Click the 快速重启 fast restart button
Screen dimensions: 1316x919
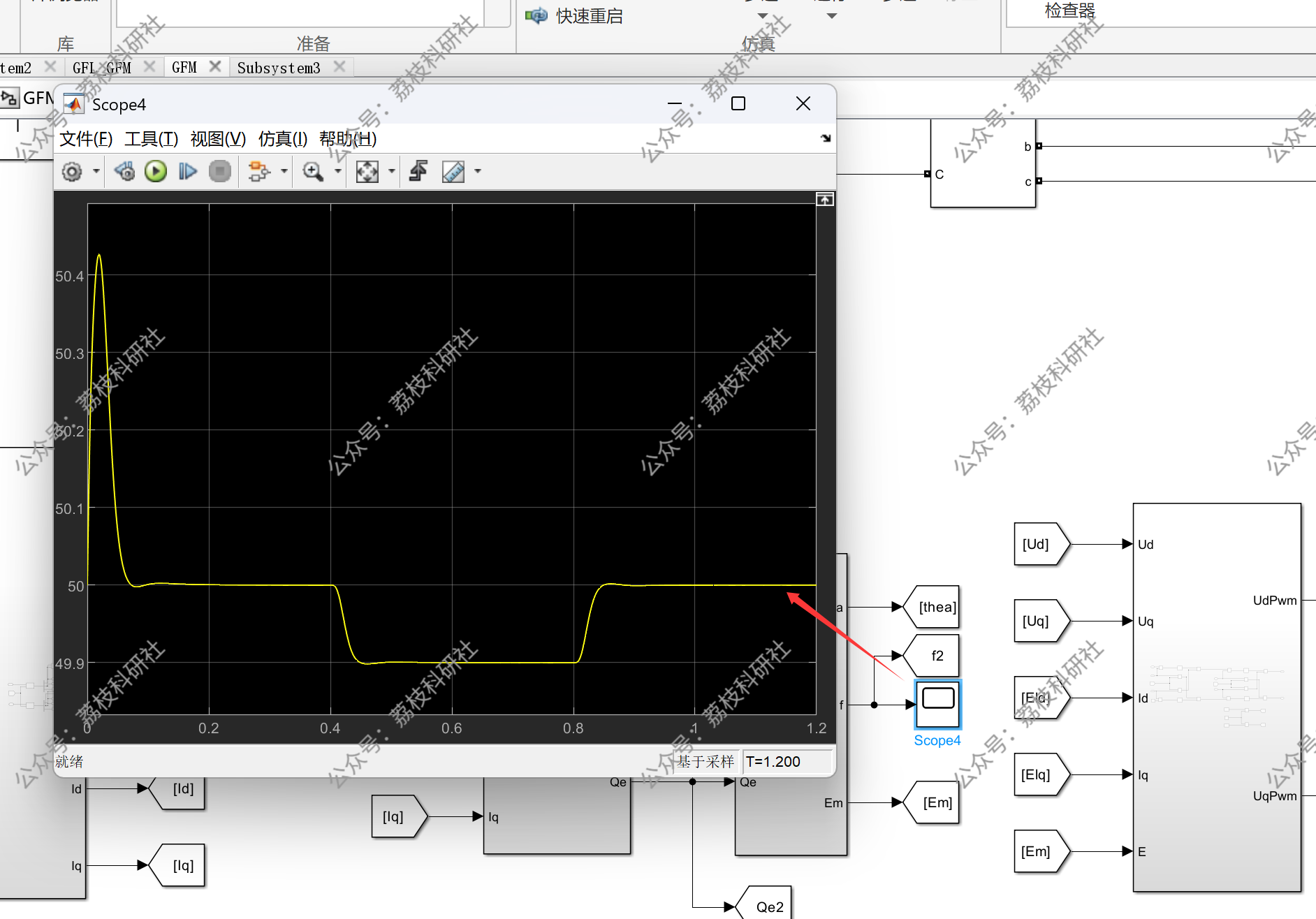(574, 15)
